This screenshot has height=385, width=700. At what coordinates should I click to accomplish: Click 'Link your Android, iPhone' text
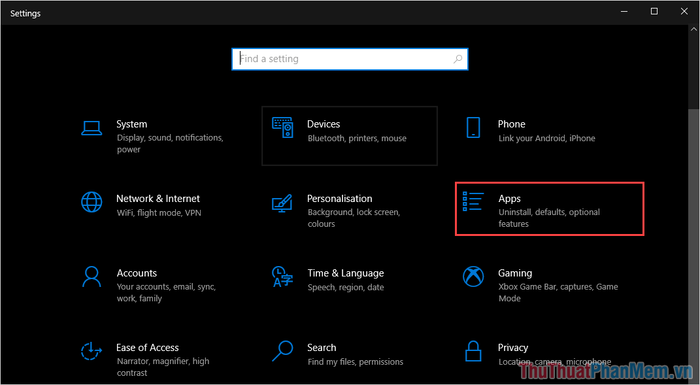click(x=547, y=138)
